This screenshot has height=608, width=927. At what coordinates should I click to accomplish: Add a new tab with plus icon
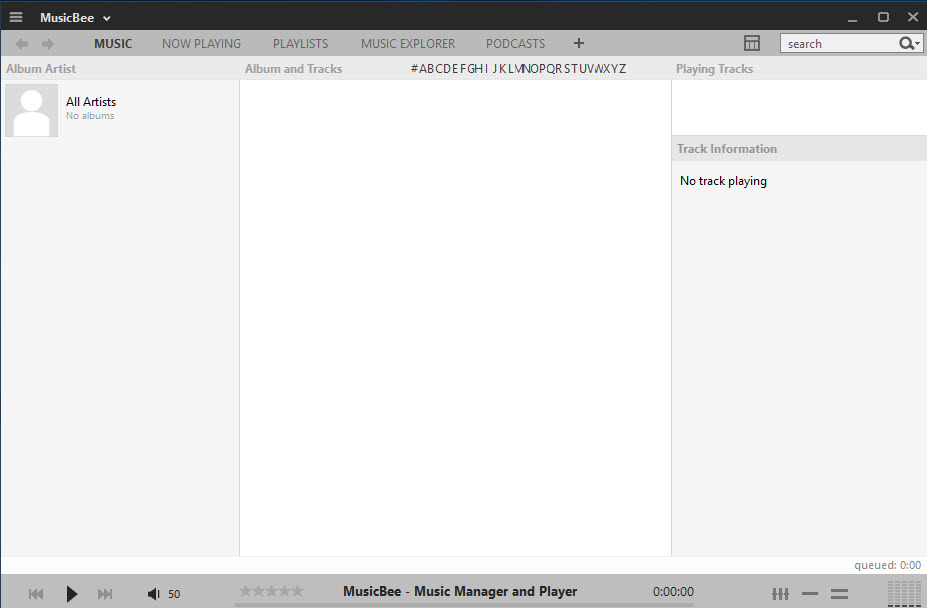tap(579, 43)
